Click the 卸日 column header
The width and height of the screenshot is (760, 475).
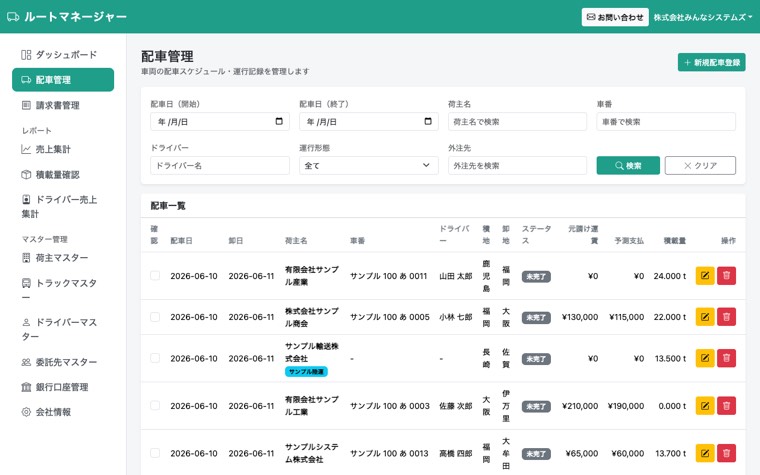pos(236,240)
